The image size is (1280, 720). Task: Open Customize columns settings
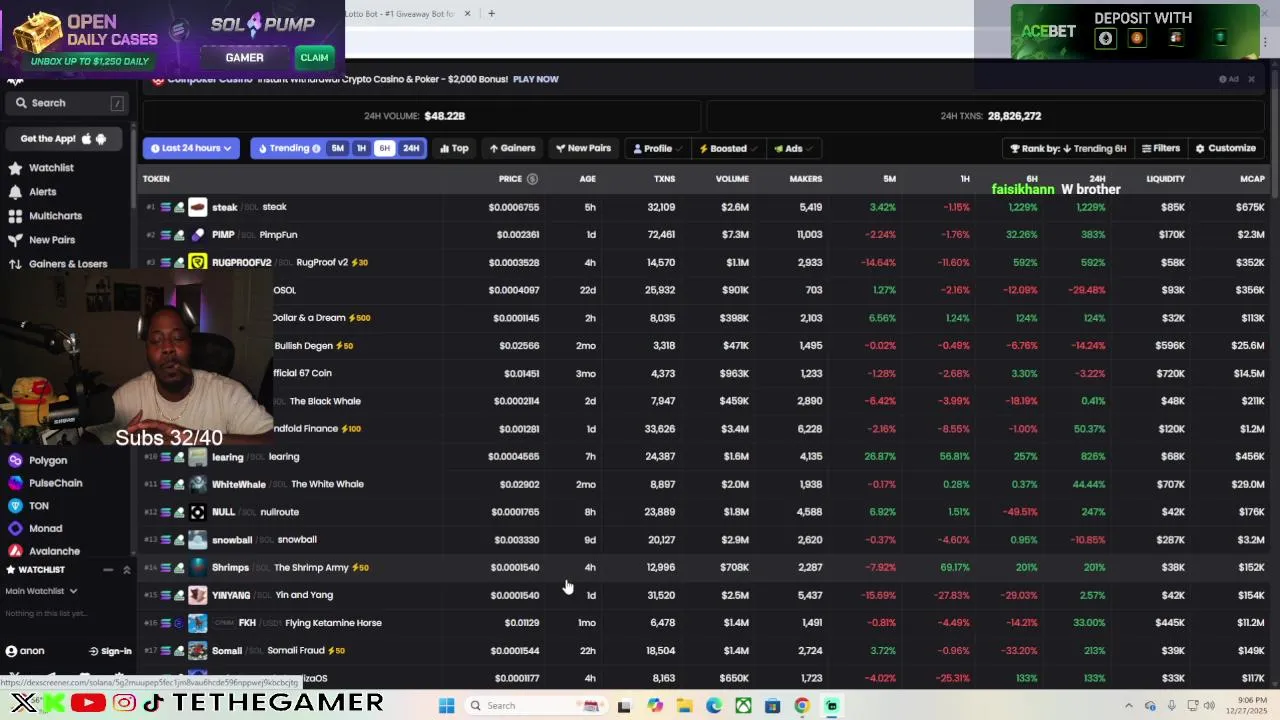click(x=1226, y=148)
